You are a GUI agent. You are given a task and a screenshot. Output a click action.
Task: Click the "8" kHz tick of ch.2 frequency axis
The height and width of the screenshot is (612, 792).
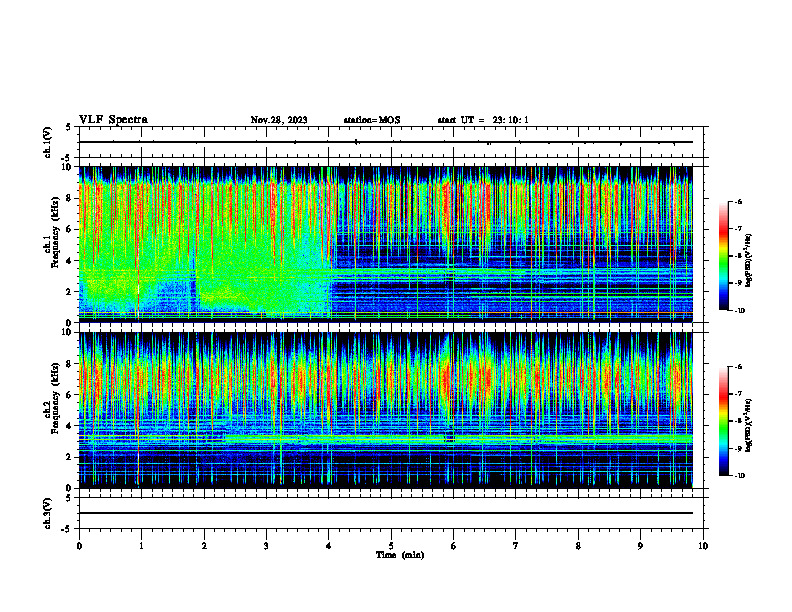click(69, 364)
